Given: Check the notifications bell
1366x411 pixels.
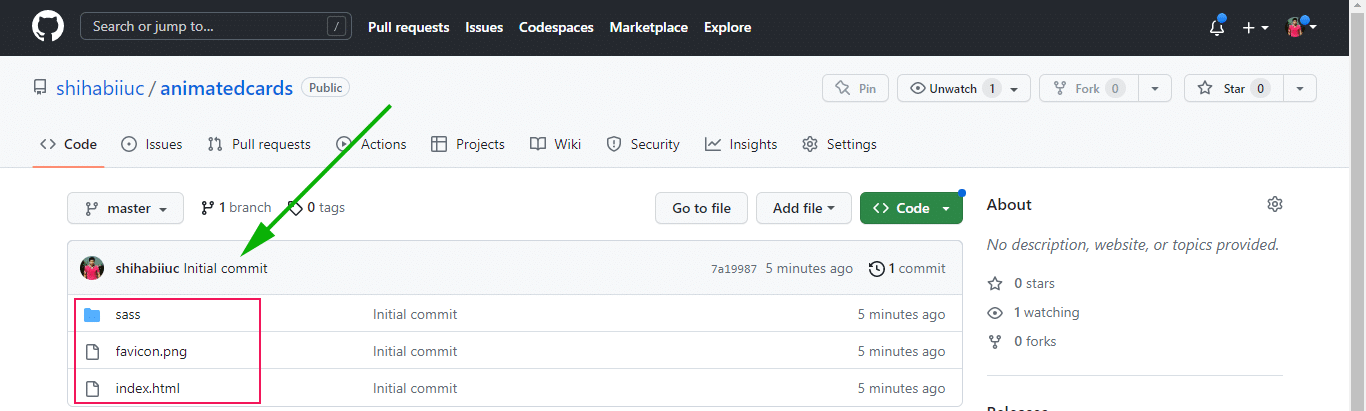Looking at the screenshot, I should click(x=1217, y=27).
